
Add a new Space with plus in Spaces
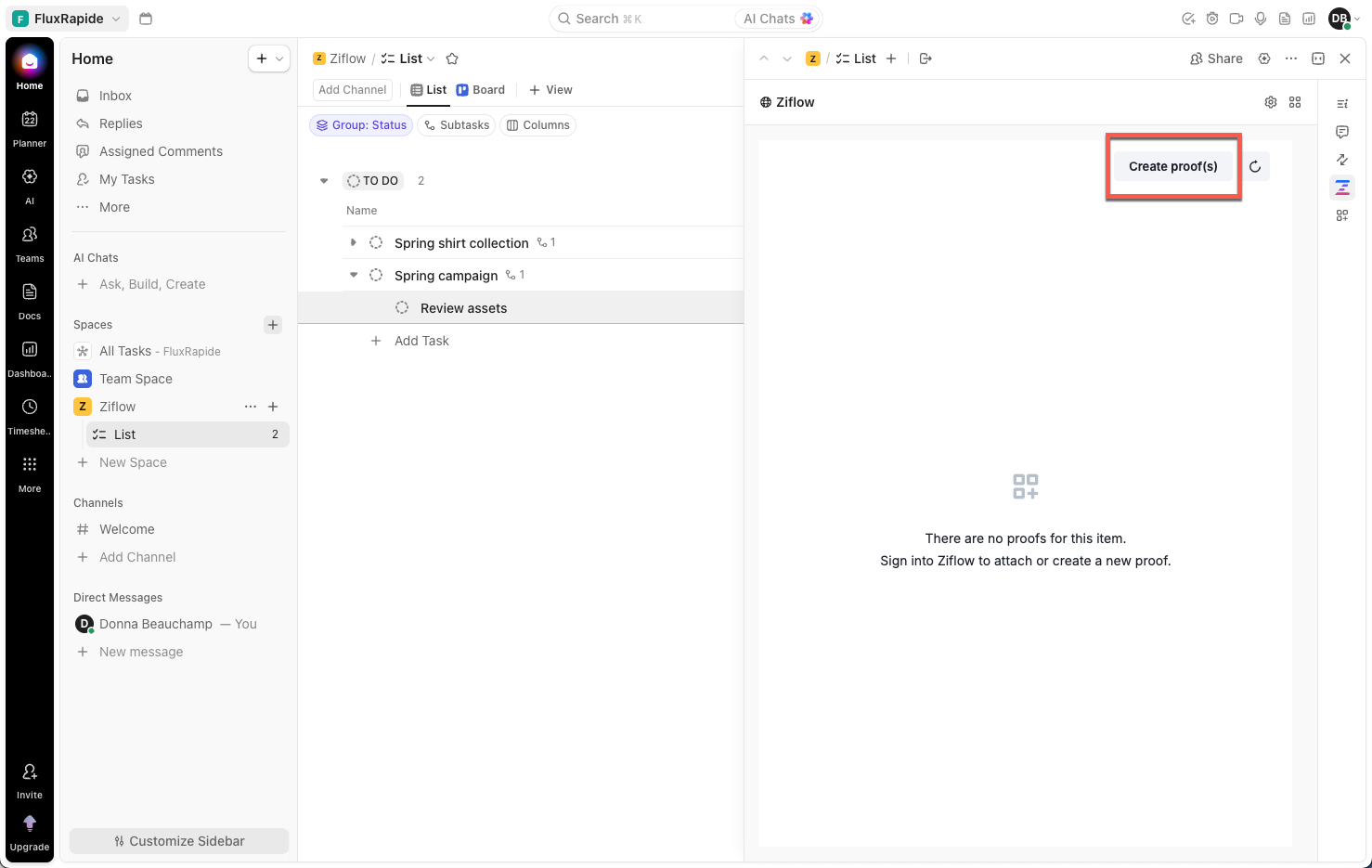click(273, 325)
